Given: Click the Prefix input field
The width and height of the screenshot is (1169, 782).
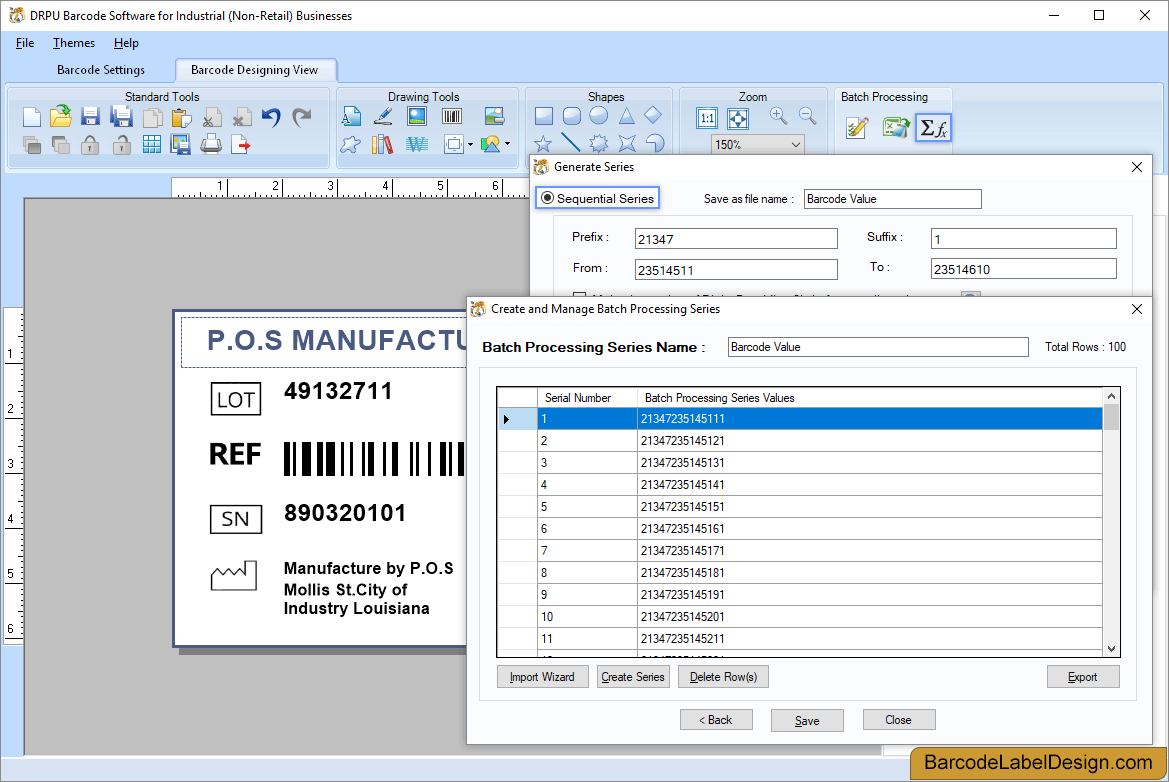Looking at the screenshot, I should point(736,239).
